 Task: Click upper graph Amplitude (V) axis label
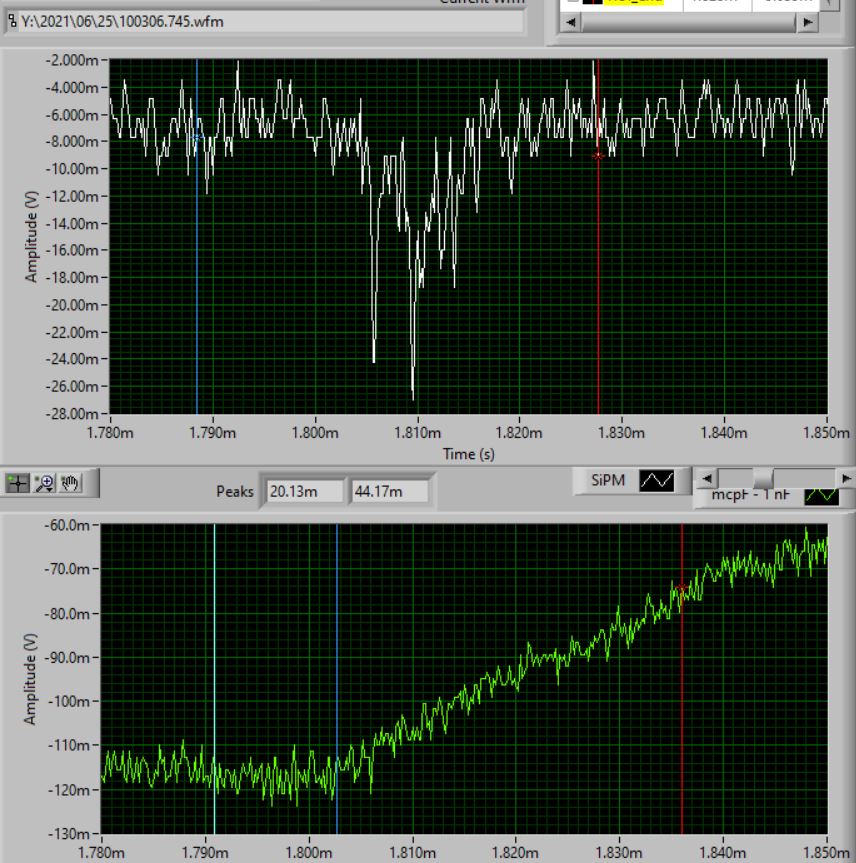coord(31,237)
